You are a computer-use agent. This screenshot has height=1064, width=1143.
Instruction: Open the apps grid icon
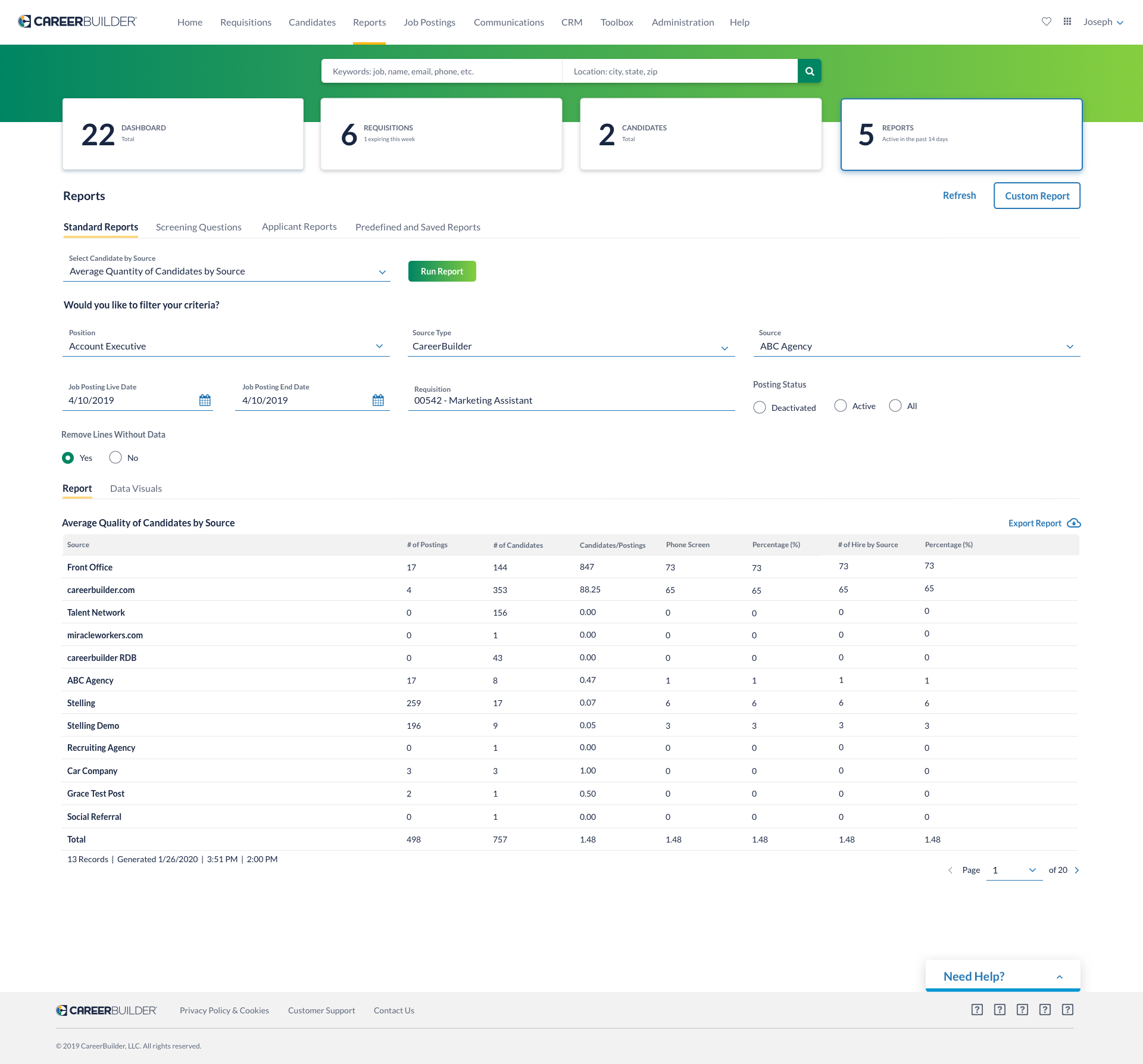1067,21
